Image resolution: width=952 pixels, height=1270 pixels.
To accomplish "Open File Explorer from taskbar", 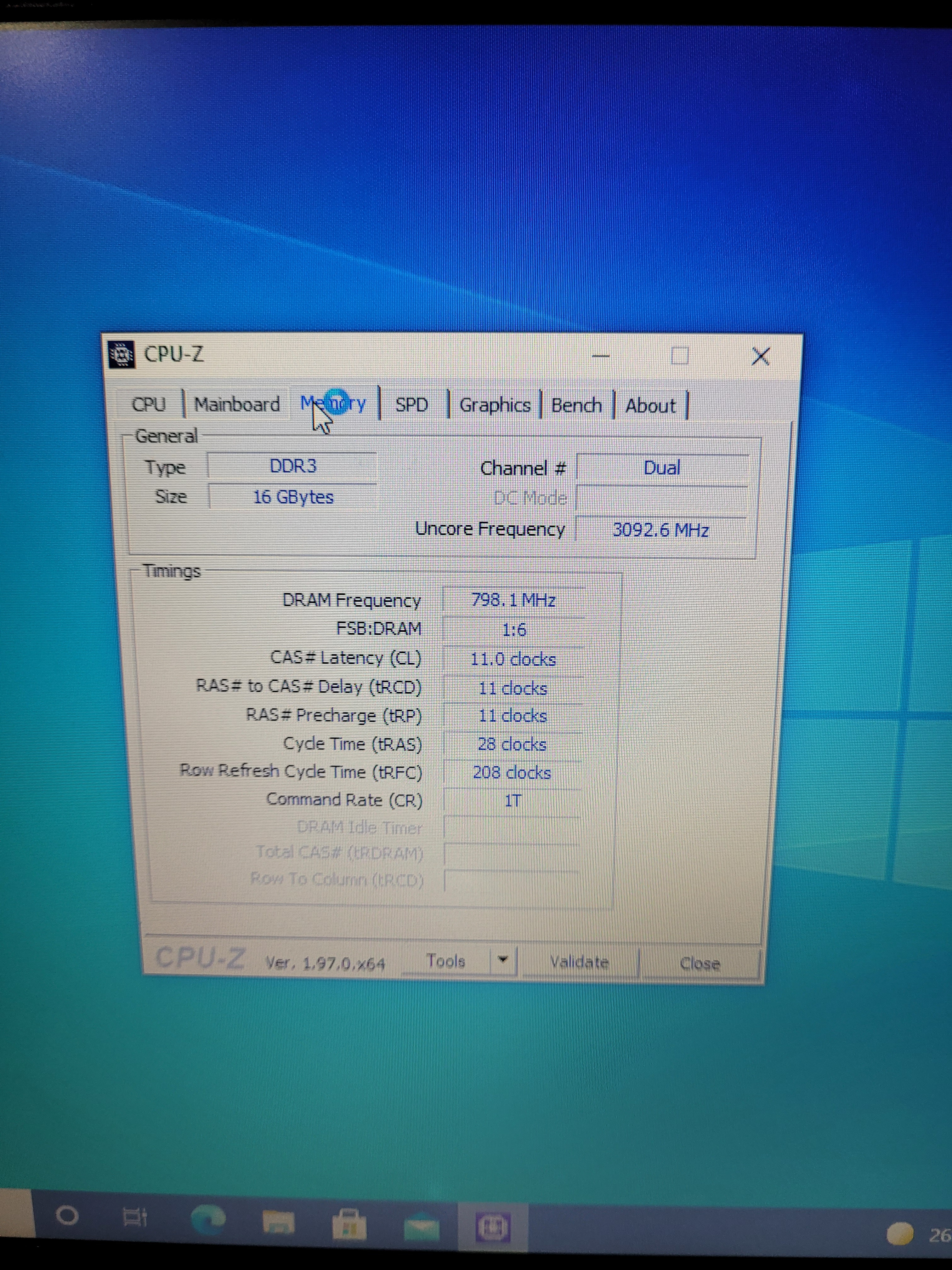I will click(279, 1222).
